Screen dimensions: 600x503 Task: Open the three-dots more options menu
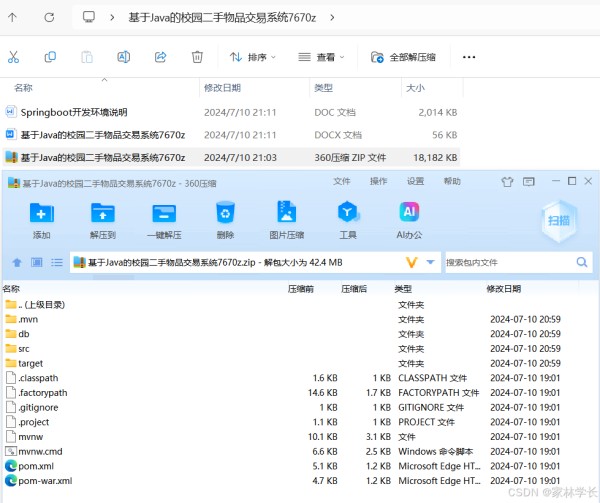coord(469,57)
